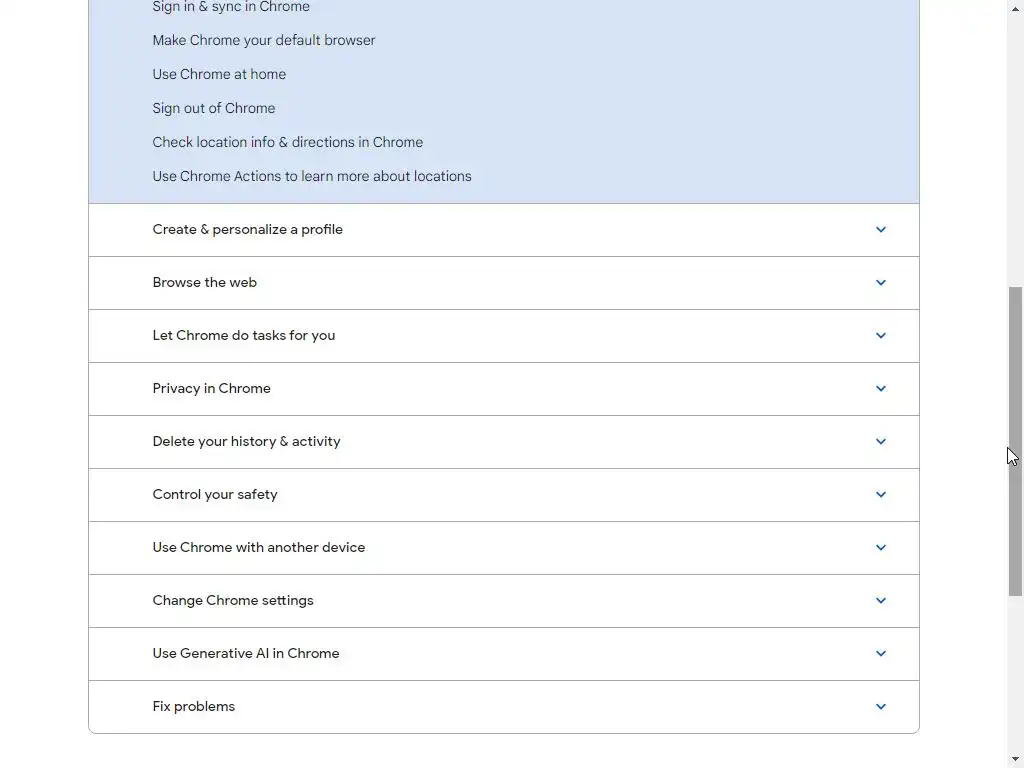Click the scrollbar up arrow
Image resolution: width=1024 pixels, height=768 pixels.
1015,8
